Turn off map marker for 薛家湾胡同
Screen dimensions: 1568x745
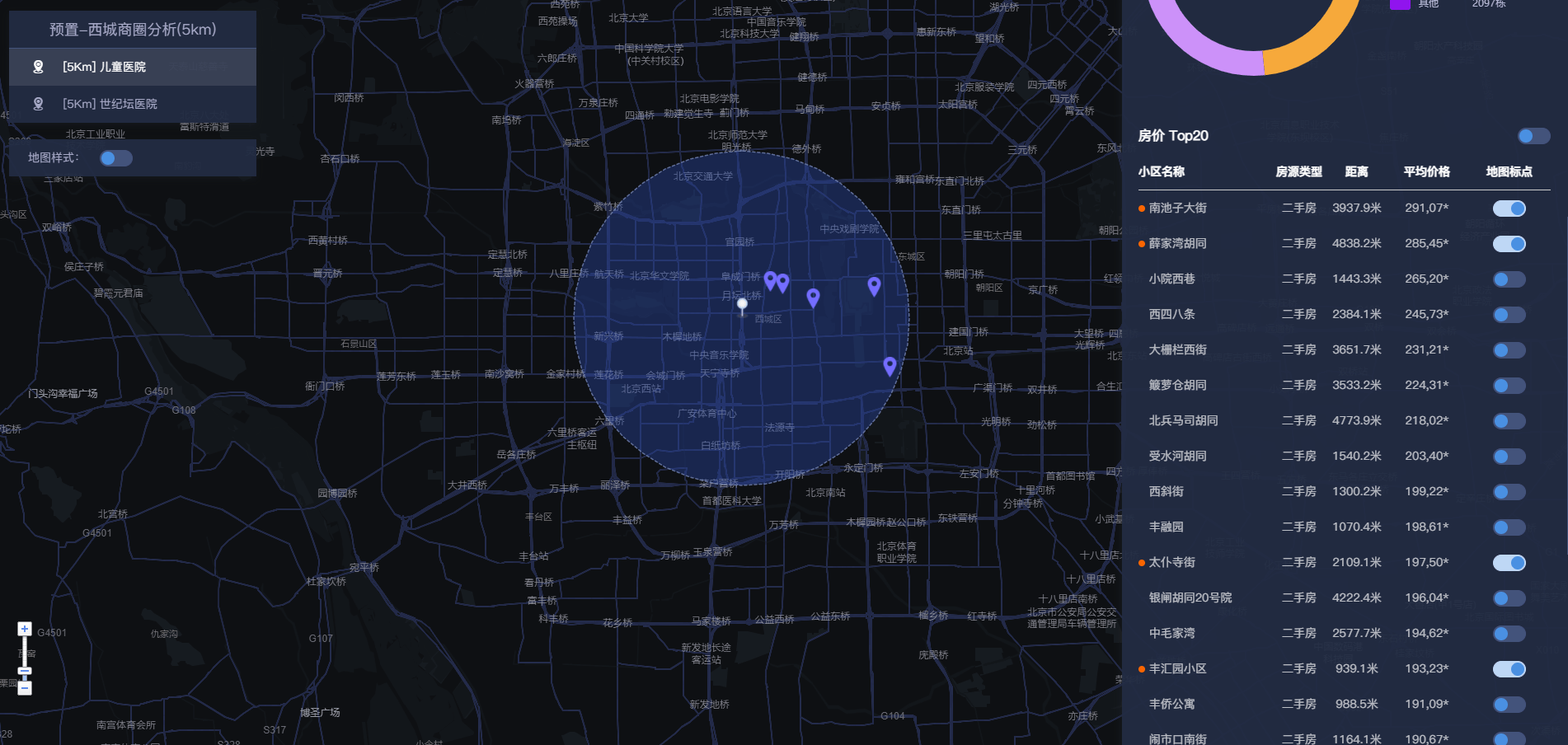point(1509,244)
